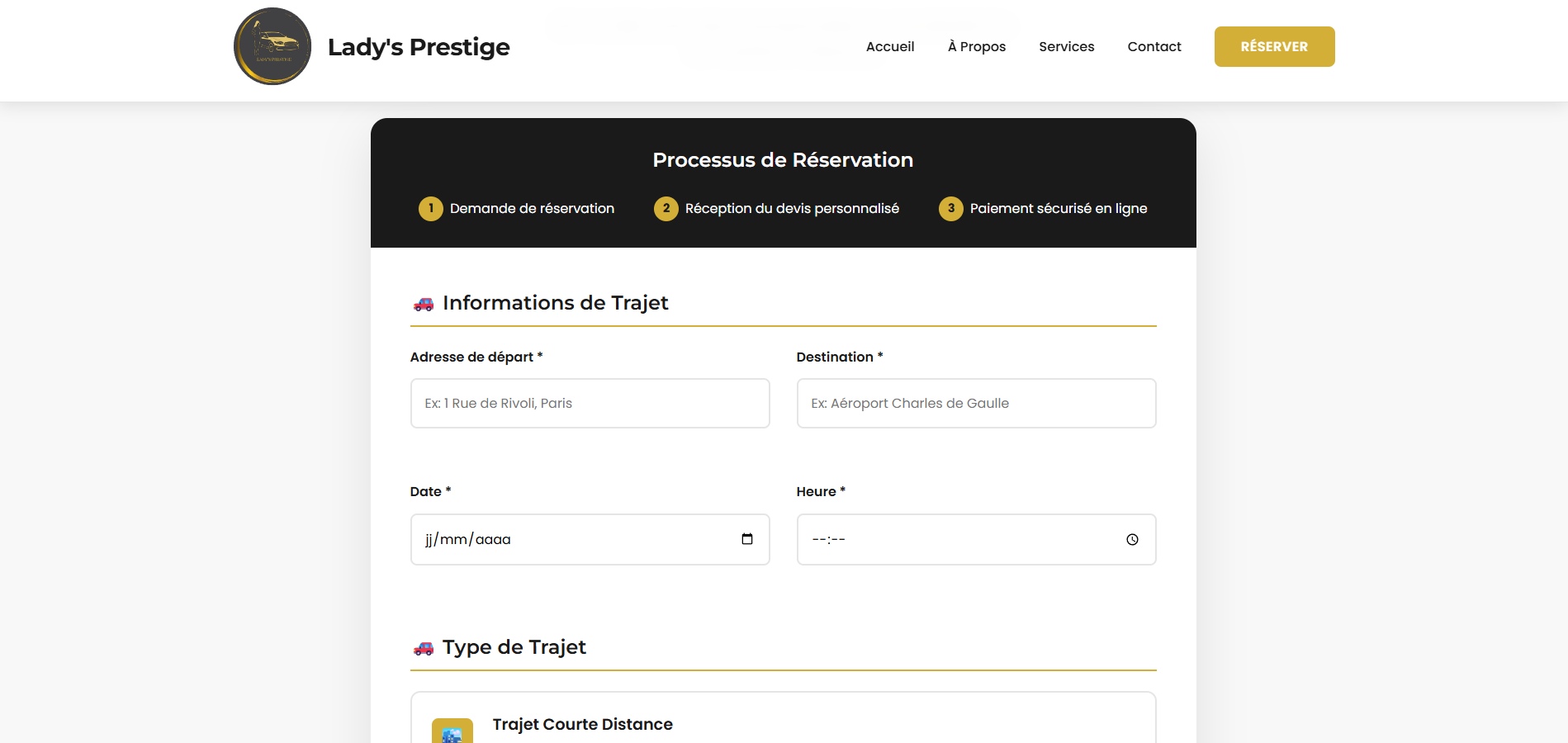The width and height of the screenshot is (1568, 743).
Task: Go to the À Propos page
Action: tap(977, 46)
